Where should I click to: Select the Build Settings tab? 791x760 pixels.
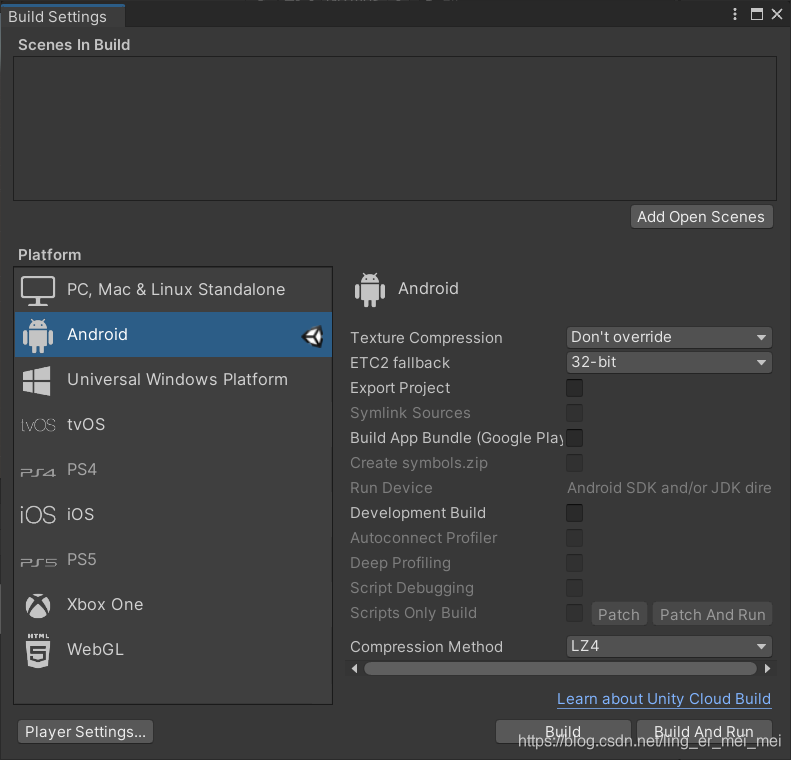[x=63, y=16]
